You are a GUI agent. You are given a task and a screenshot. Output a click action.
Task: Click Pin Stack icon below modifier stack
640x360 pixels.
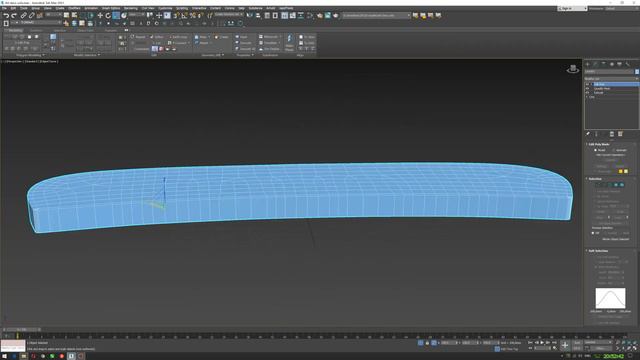click(x=588, y=134)
